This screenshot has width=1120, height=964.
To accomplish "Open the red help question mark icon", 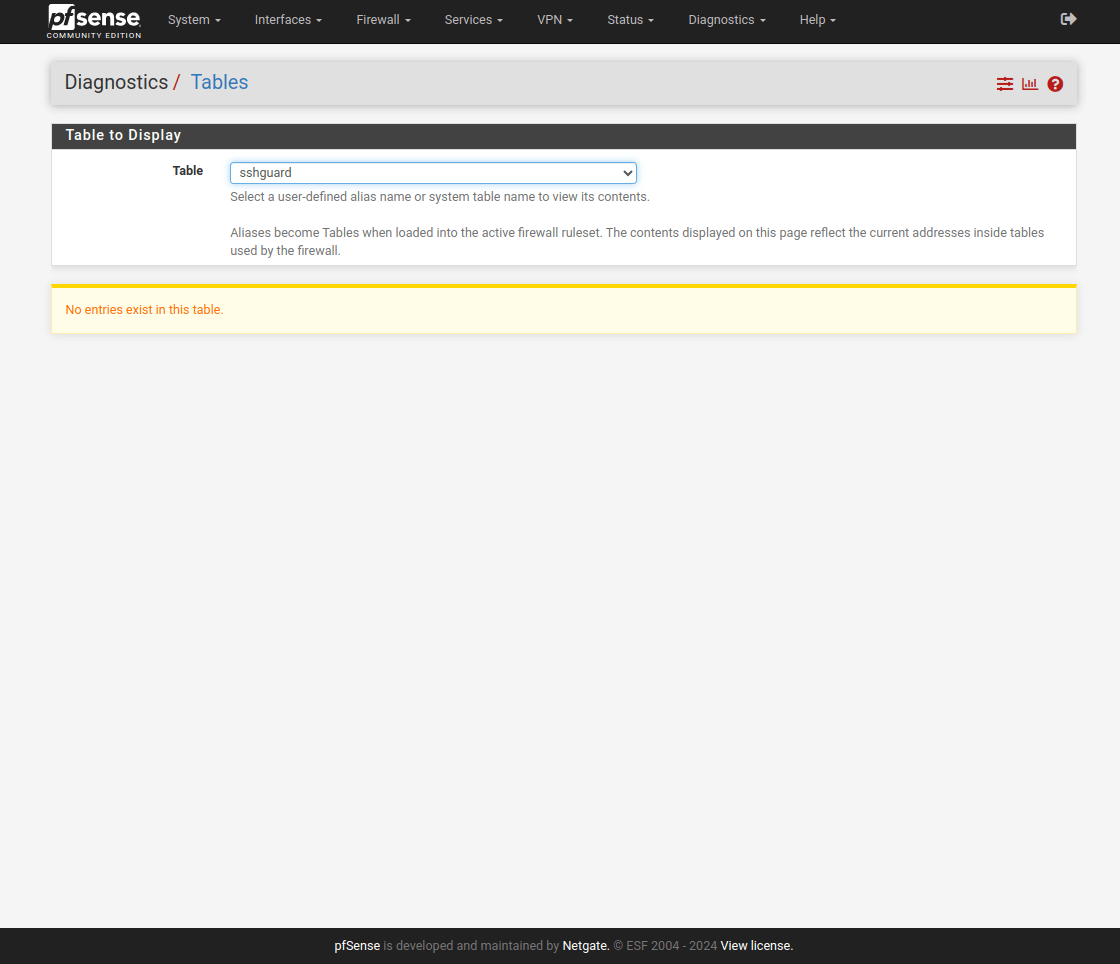I will [x=1055, y=84].
